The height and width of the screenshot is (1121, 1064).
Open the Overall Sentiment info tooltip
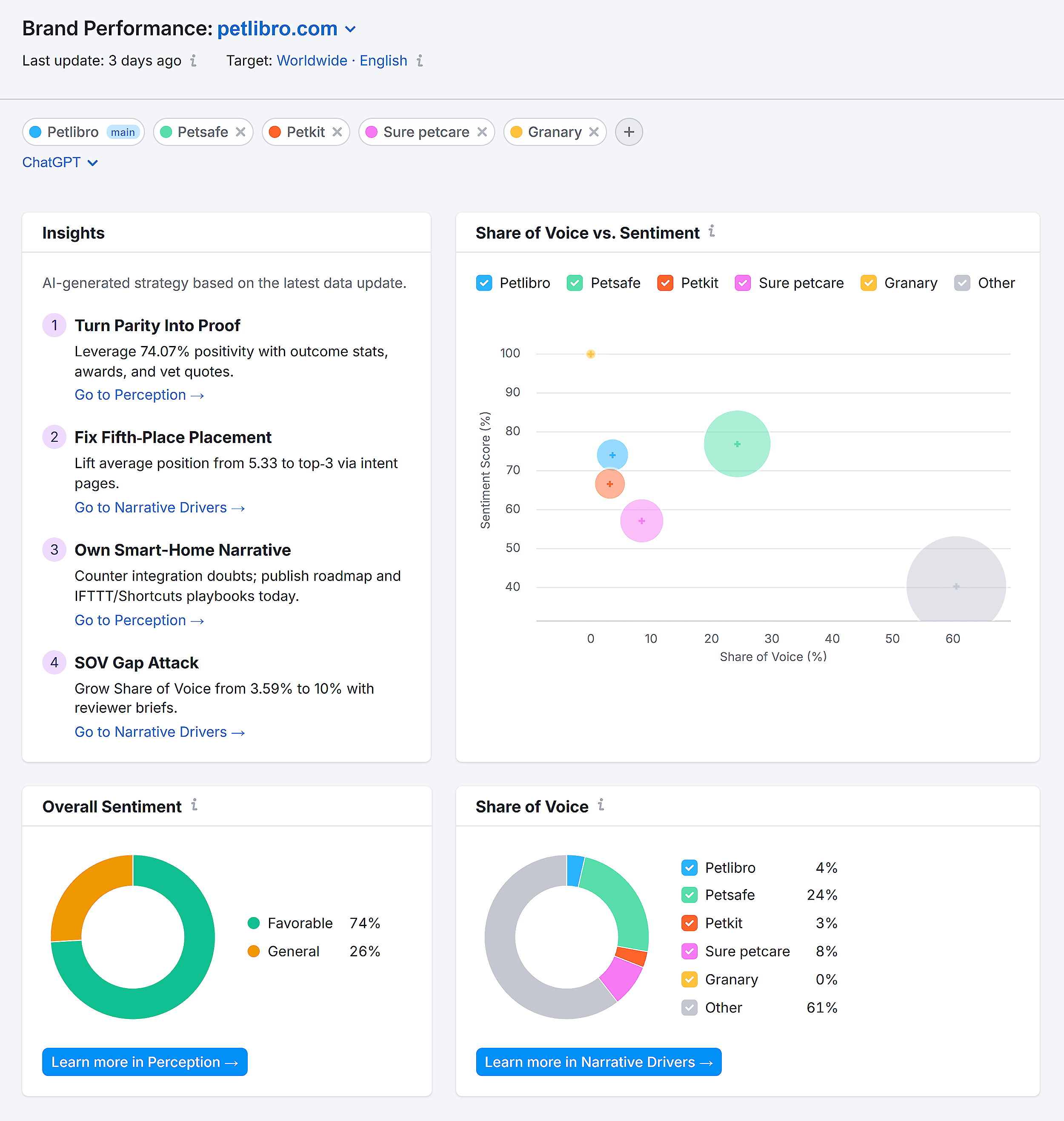(x=194, y=805)
